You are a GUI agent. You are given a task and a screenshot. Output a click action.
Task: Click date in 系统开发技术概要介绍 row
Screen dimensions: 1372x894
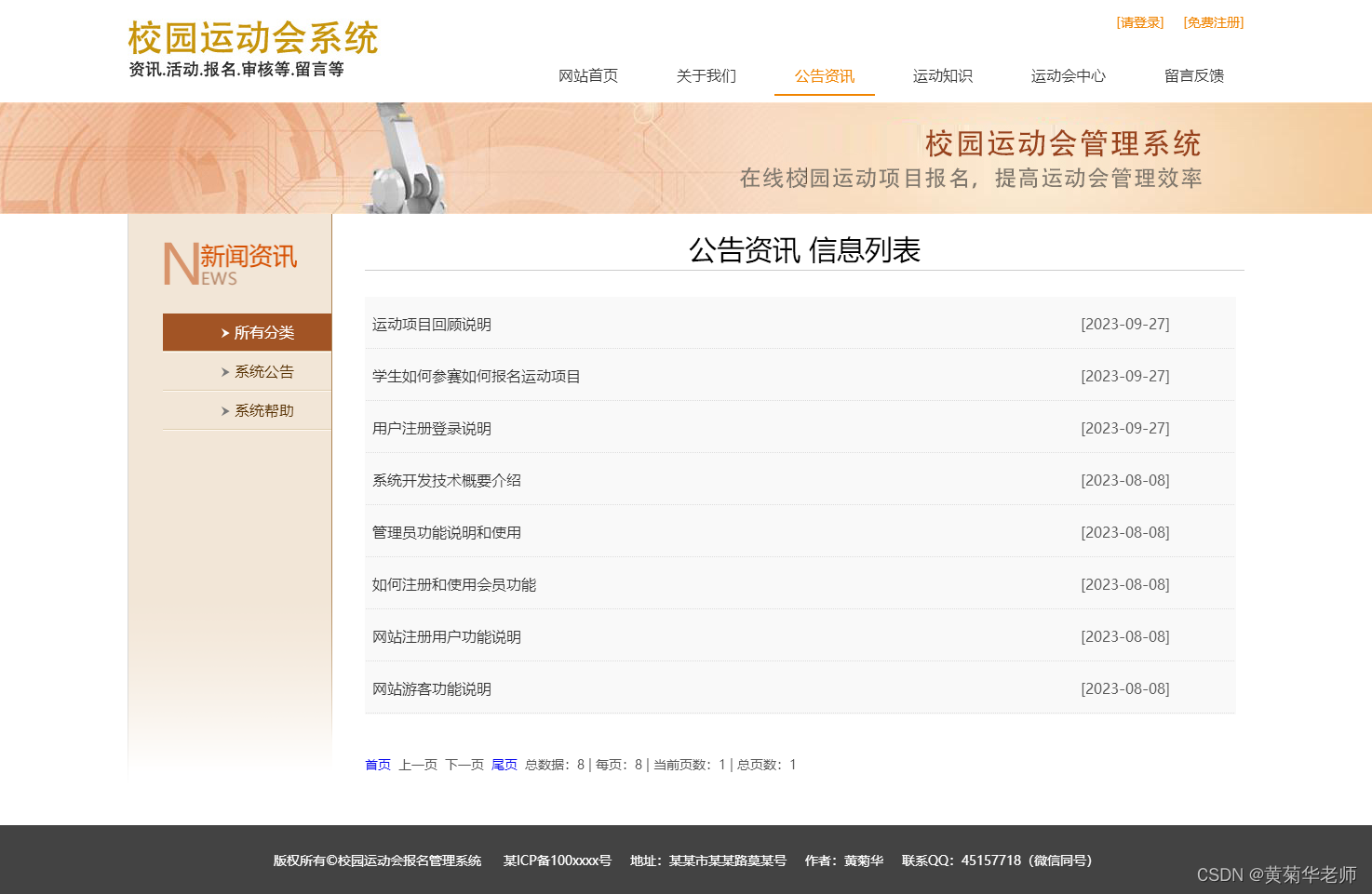click(x=1125, y=481)
